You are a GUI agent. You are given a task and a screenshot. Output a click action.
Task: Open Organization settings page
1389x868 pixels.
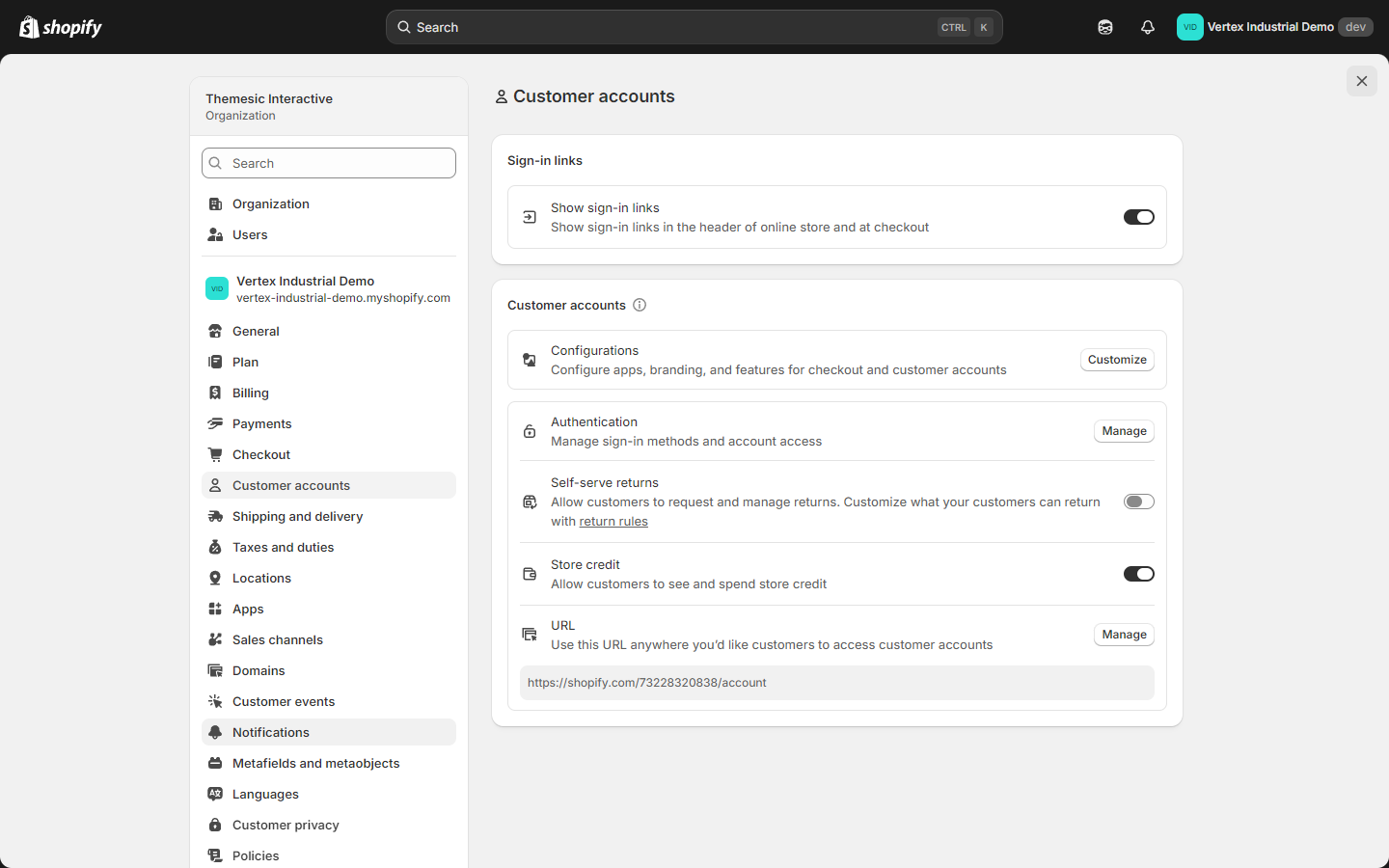[329, 203]
